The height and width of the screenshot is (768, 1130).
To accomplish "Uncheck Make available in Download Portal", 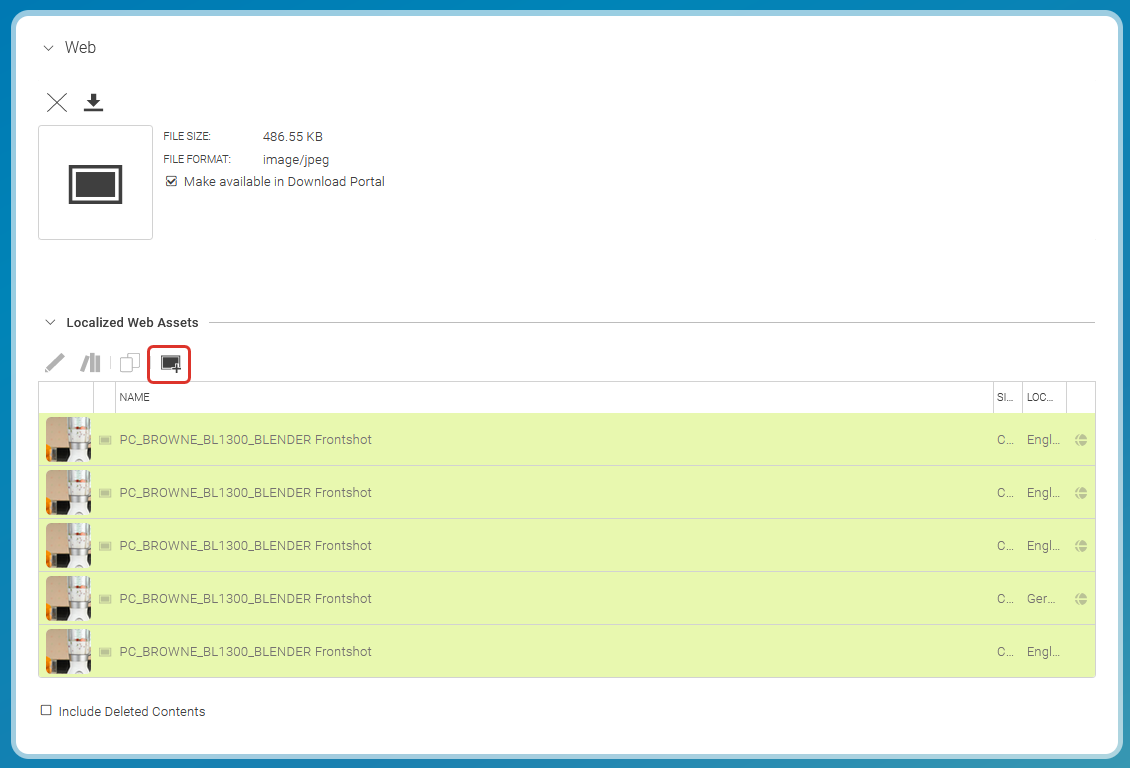I will tap(172, 182).
